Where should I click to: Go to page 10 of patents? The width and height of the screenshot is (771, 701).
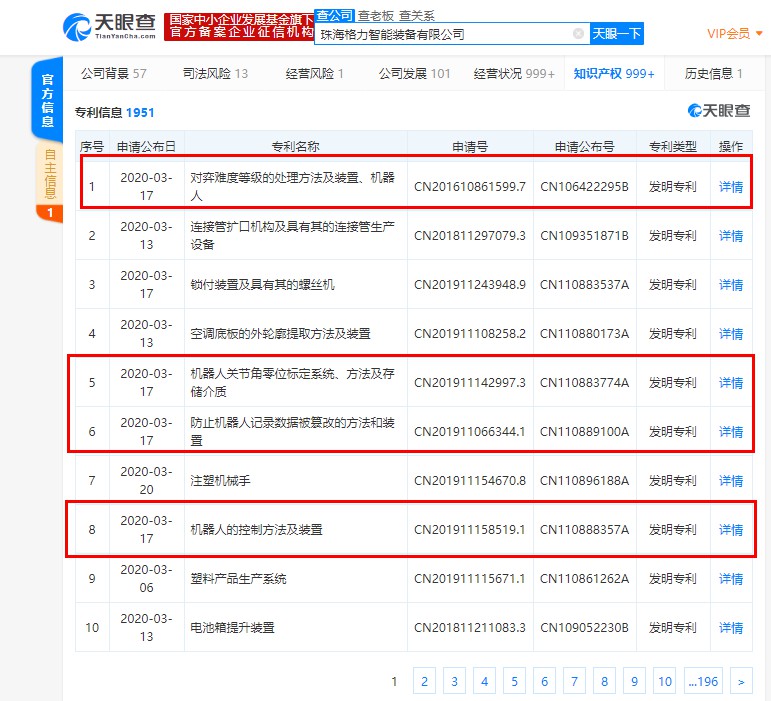tap(665, 681)
